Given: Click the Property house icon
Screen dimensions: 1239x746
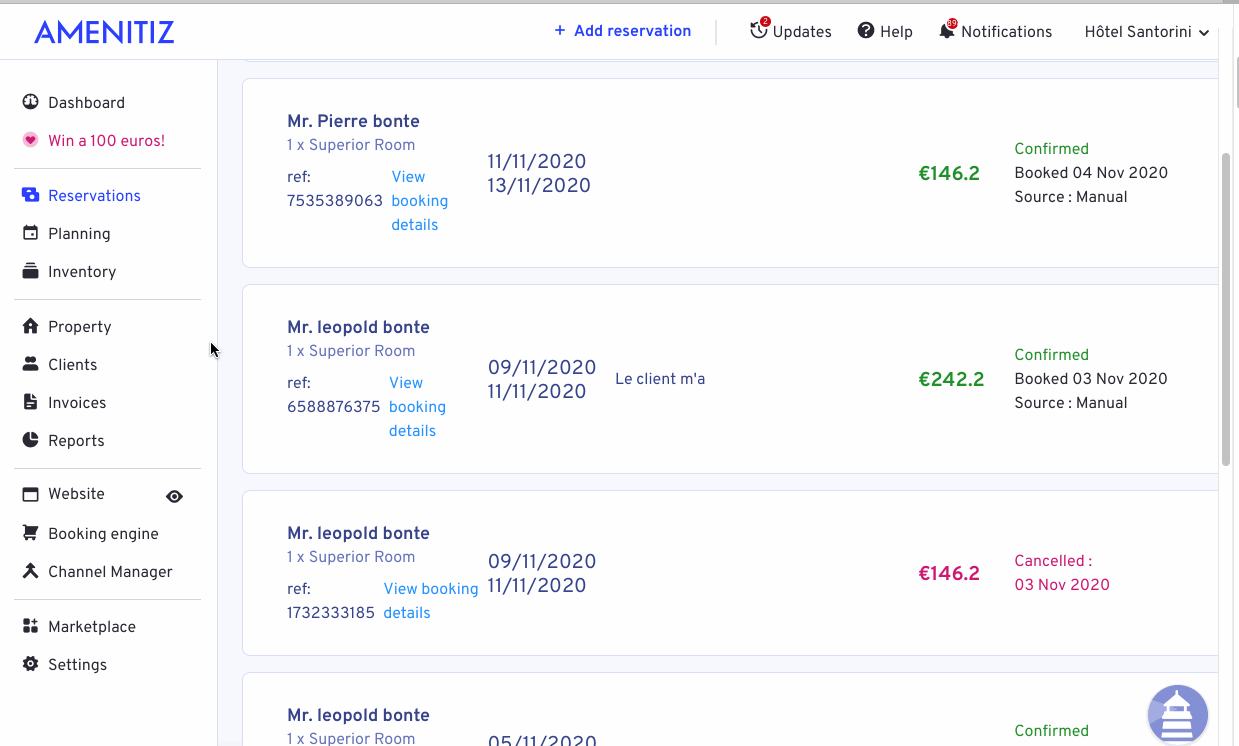Looking at the screenshot, I should (30, 326).
